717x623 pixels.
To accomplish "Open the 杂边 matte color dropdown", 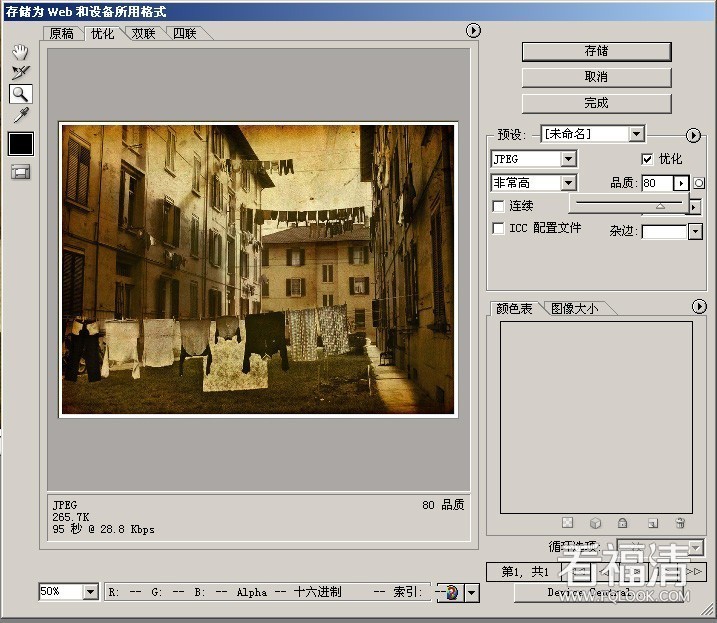I will 695,231.
